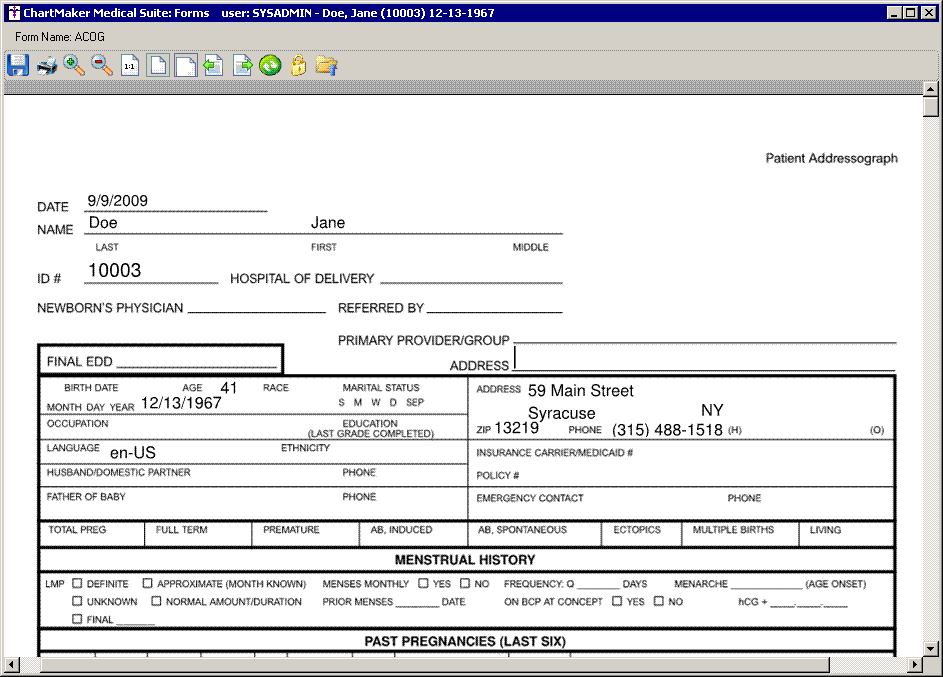Click the Save floppy disk icon
Viewport: 943px width, 677px height.
coord(17,66)
